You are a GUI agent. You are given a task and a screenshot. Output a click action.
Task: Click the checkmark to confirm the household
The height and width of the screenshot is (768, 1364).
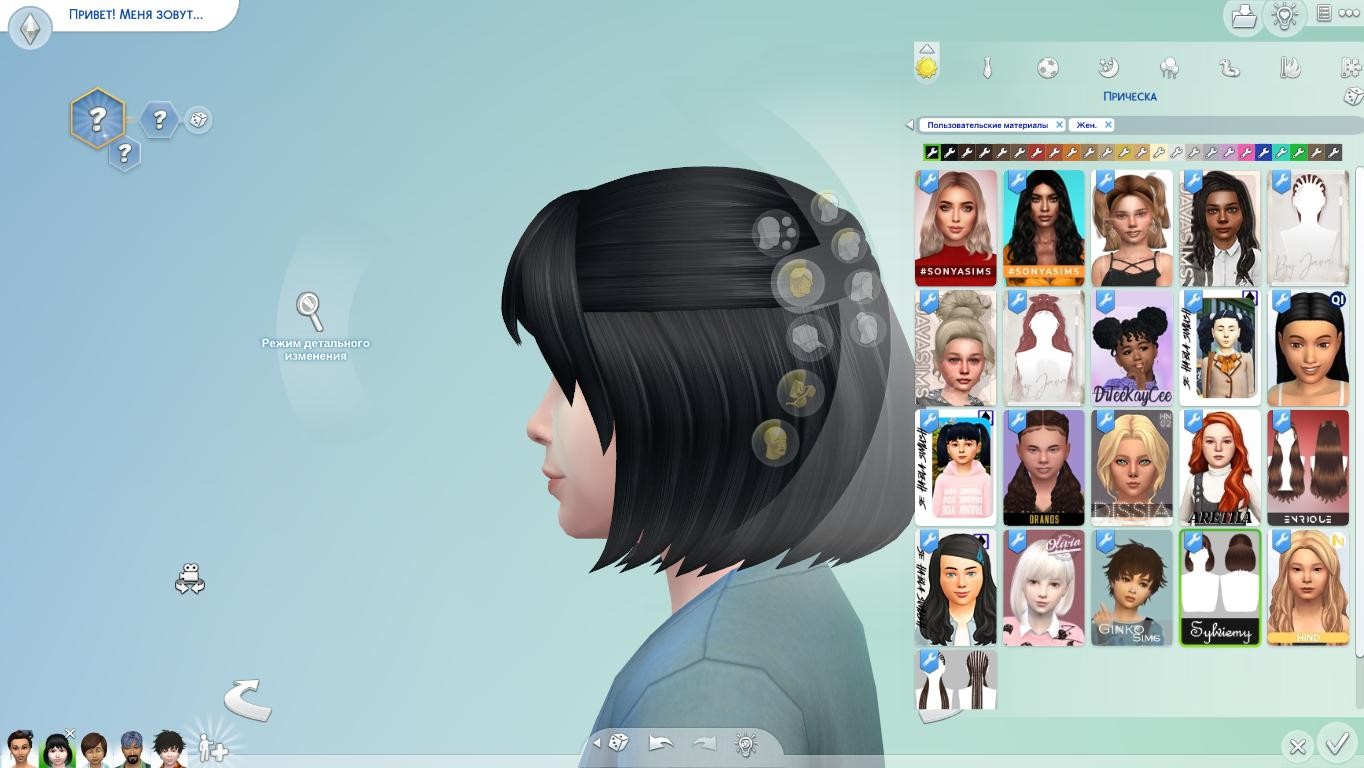tap(1337, 744)
